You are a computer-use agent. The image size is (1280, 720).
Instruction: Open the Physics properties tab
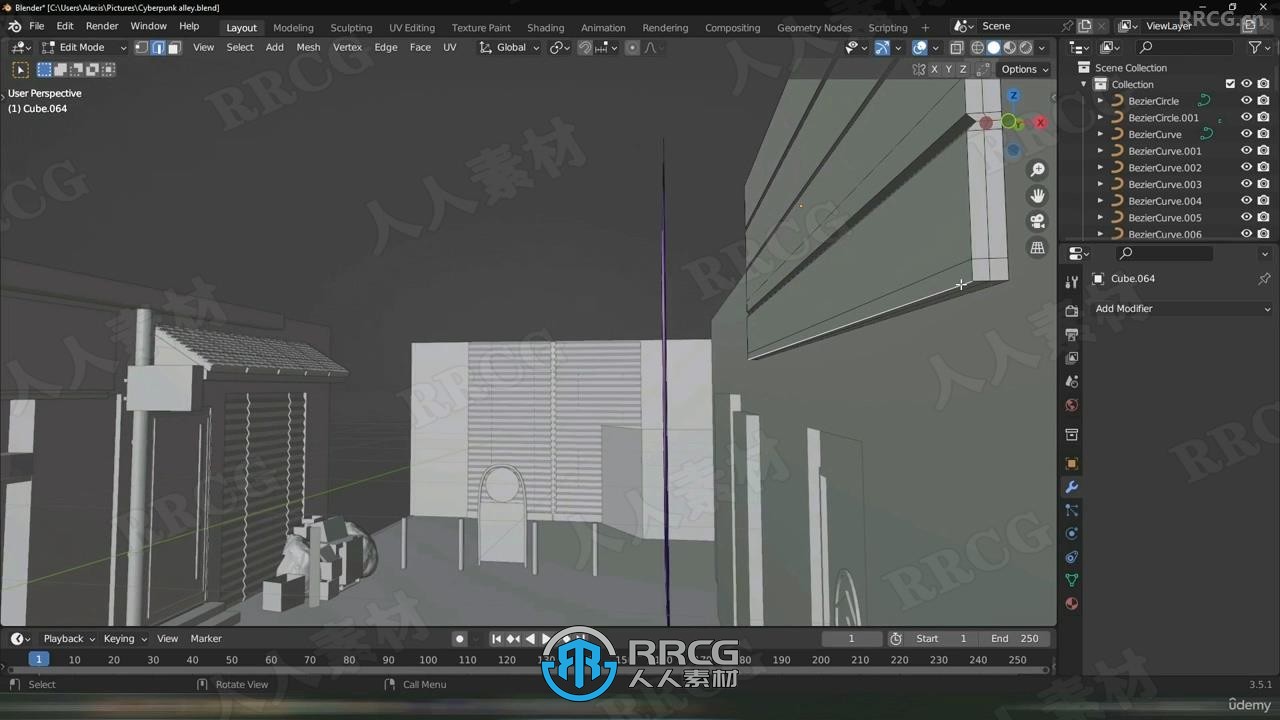(1072, 534)
